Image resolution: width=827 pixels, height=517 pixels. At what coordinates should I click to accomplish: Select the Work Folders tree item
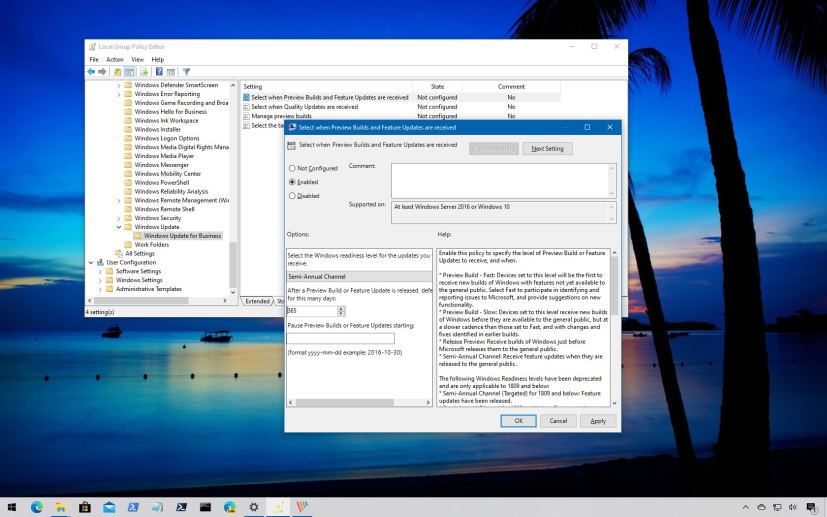point(151,245)
